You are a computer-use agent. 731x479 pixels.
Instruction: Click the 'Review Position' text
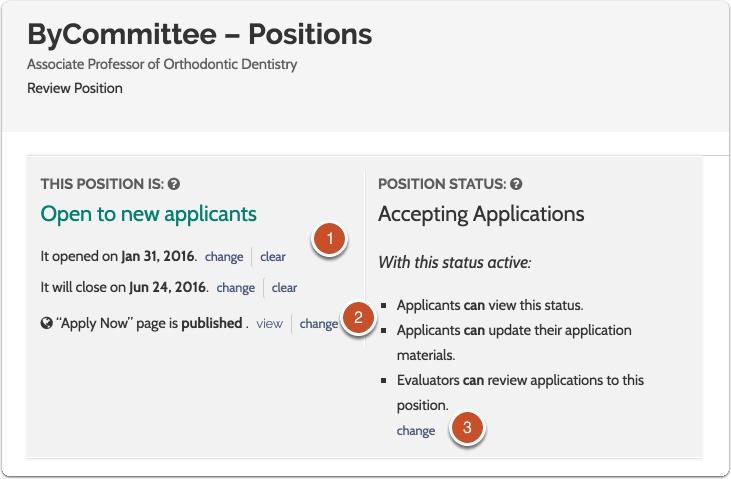75,88
